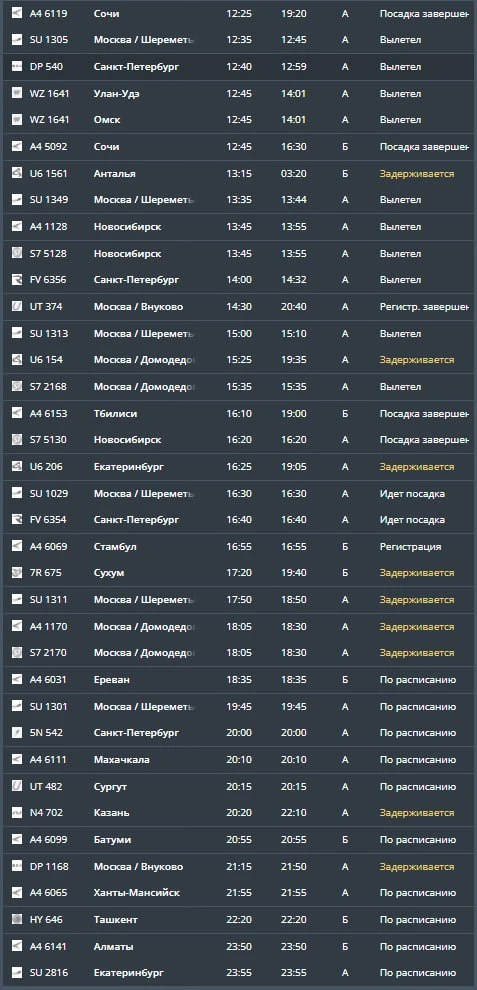Click the Задерживается status of flight U6 154
Image resolution: width=477 pixels, height=990 pixels.
[x=417, y=360]
